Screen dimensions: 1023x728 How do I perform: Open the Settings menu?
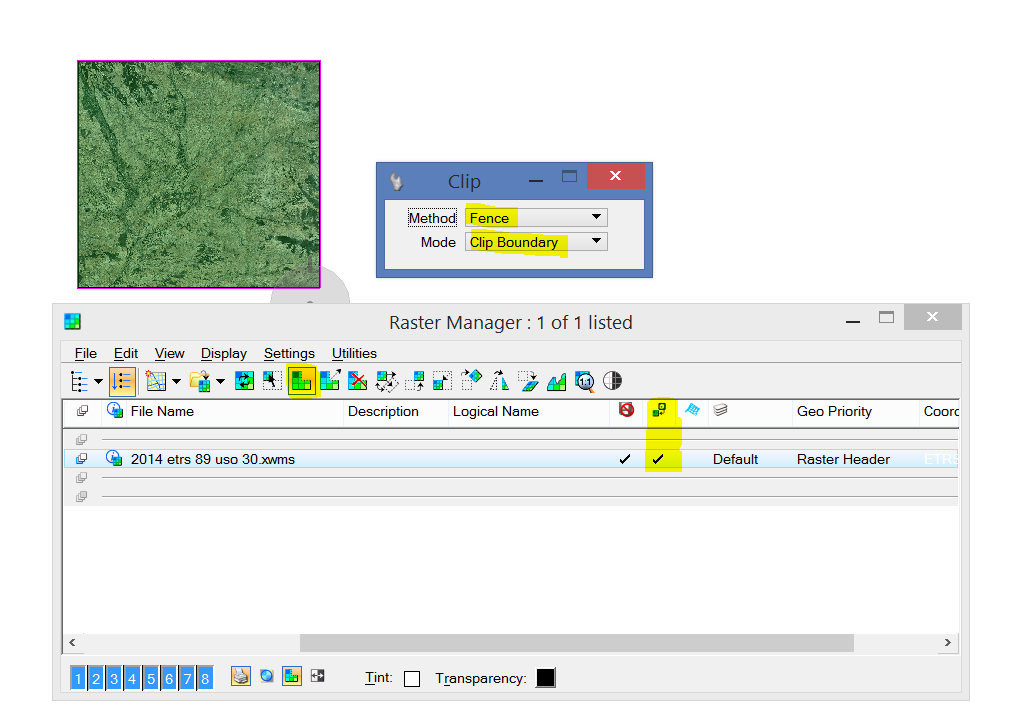point(289,354)
